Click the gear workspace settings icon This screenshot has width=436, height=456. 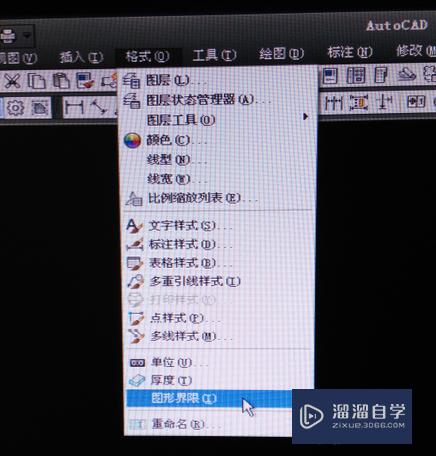coord(15,108)
